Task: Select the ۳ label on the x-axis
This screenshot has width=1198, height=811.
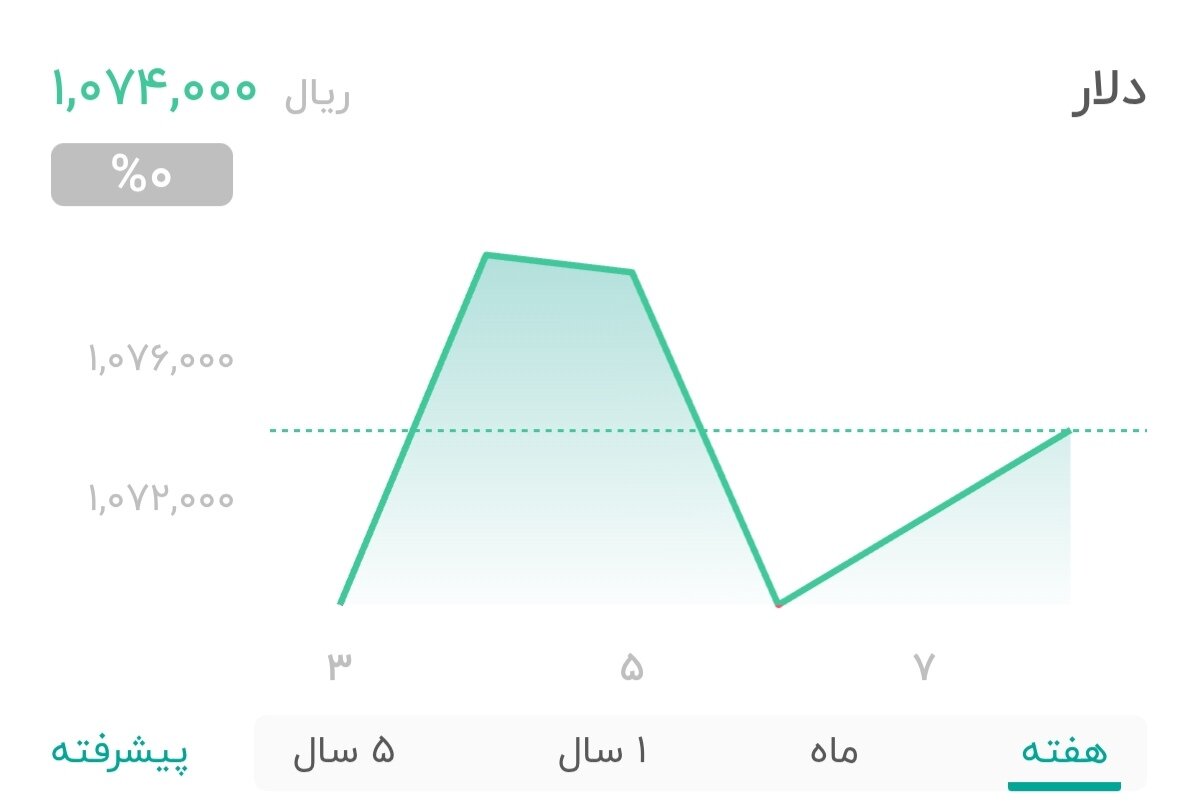Action: (x=341, y=662)
